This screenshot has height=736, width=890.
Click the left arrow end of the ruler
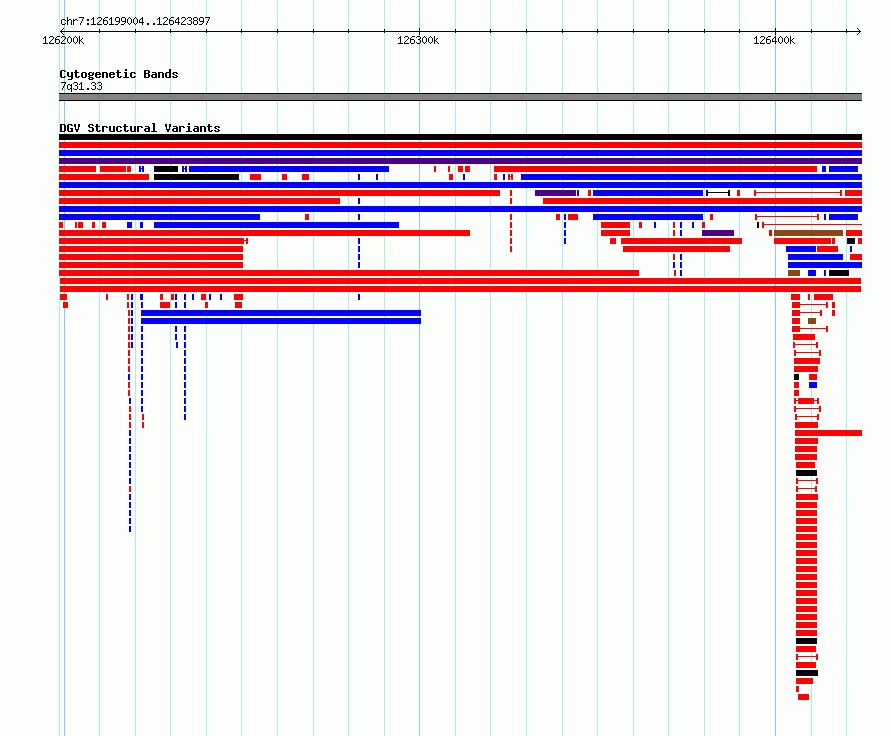(62, 32)
